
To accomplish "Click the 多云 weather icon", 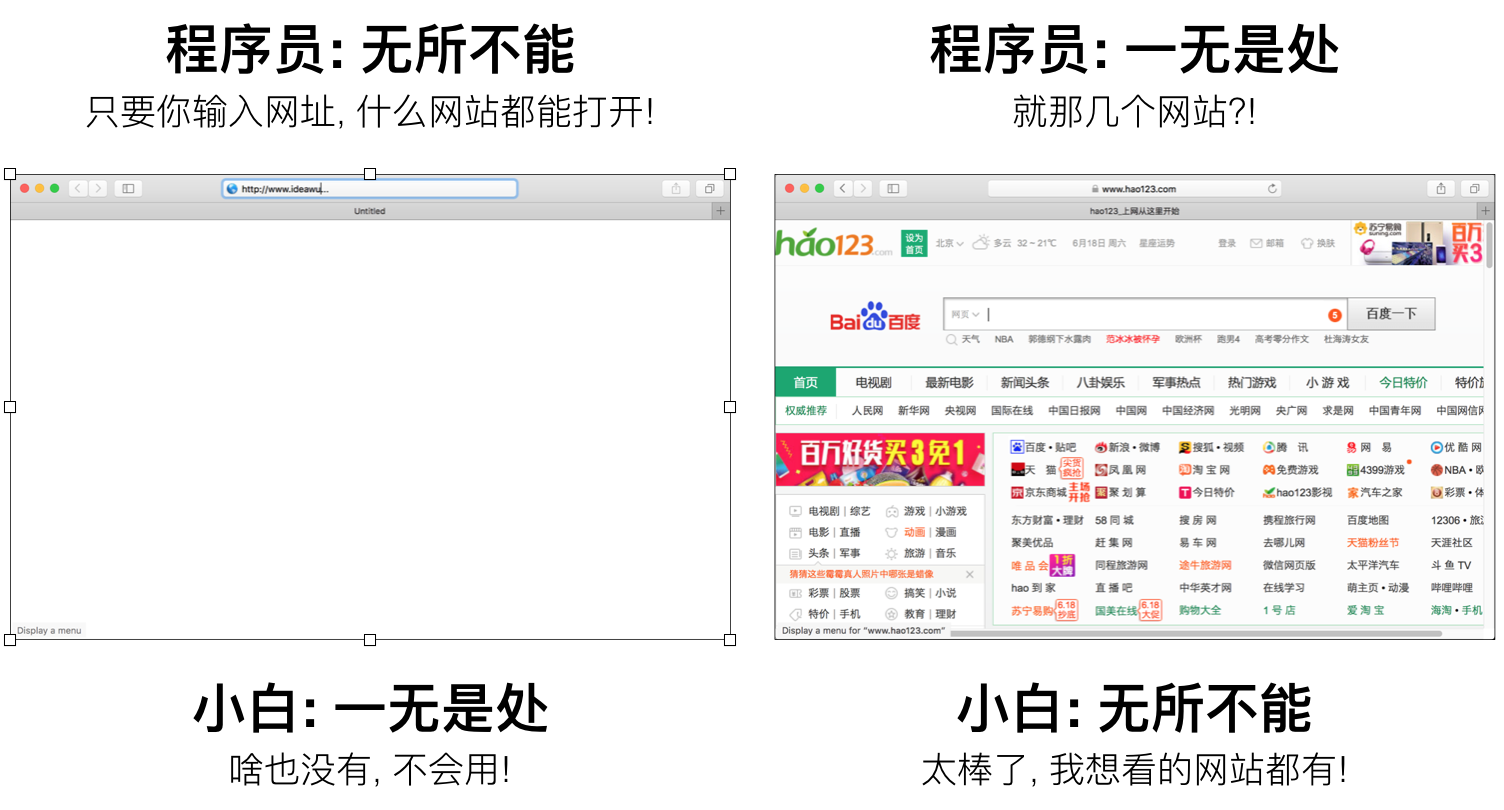I will tap(980, 243).
